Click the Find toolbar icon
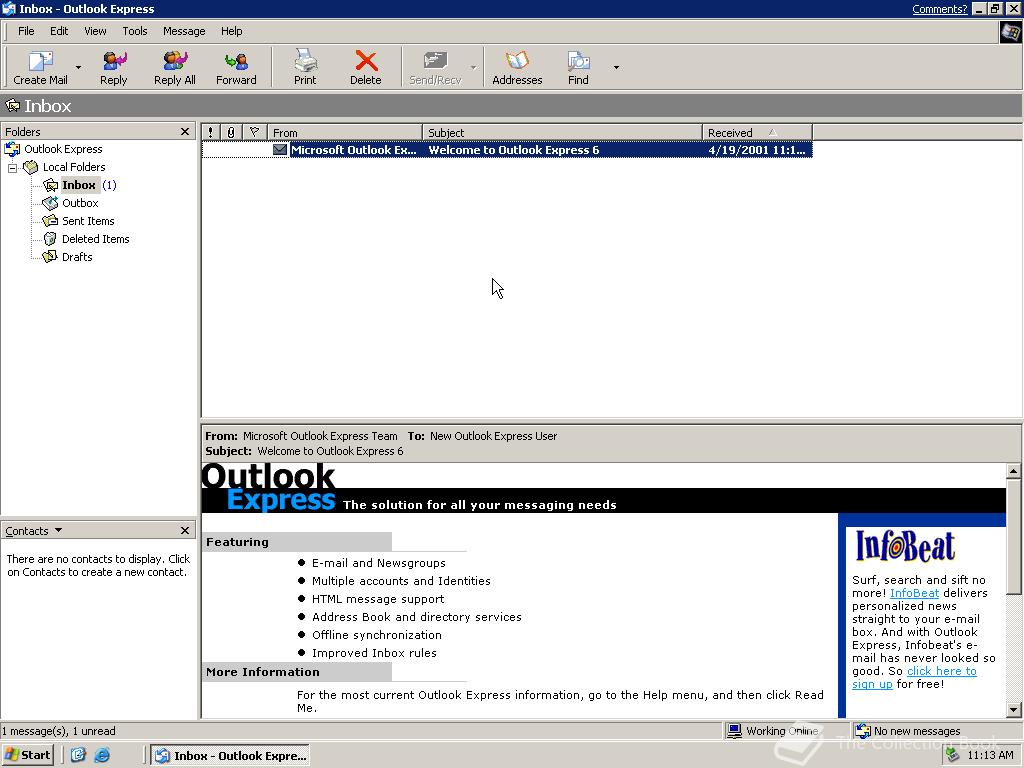This screenshot has width=1024, height=768. 578,61
